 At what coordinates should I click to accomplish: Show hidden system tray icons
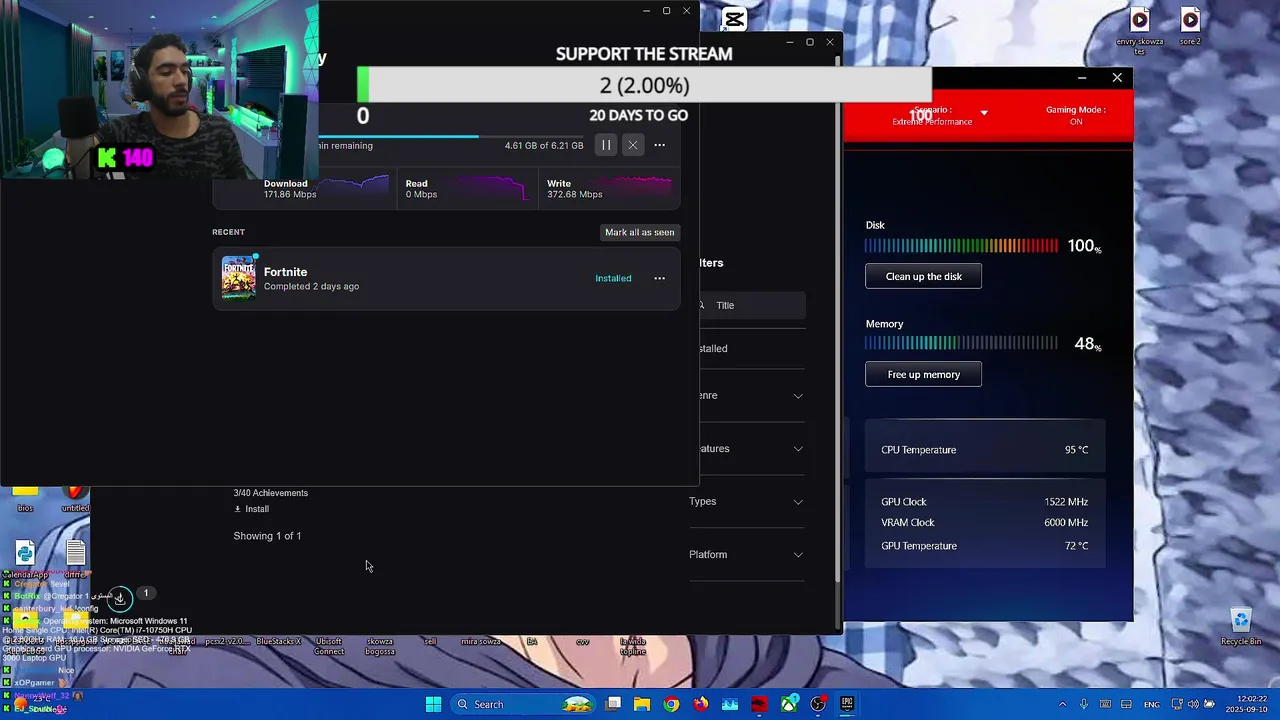point(1062,704)
